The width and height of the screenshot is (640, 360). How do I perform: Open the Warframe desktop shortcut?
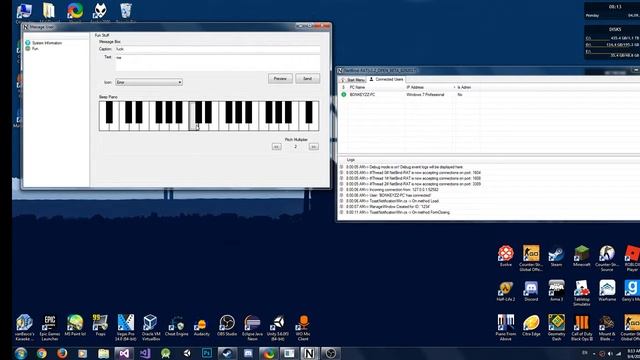[607, 291]
